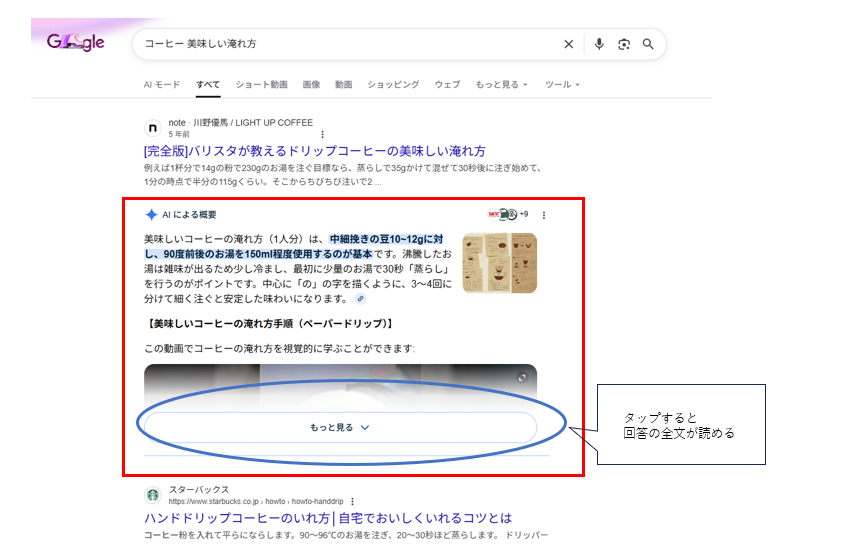The width and height of the screenshot is (849, 546).
Task: Expand the video preview using the fullscreen icon
Action: tap(522, 377)
